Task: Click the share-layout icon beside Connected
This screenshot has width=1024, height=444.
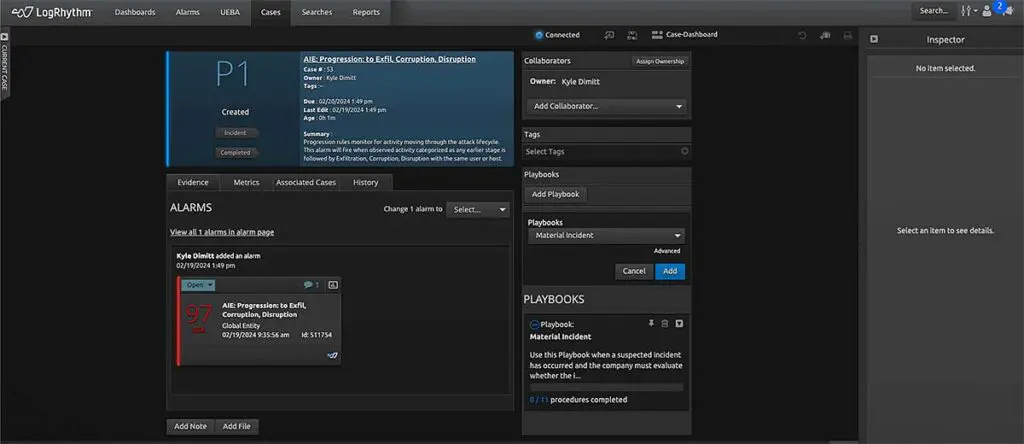Action: [x=609, y=35]
